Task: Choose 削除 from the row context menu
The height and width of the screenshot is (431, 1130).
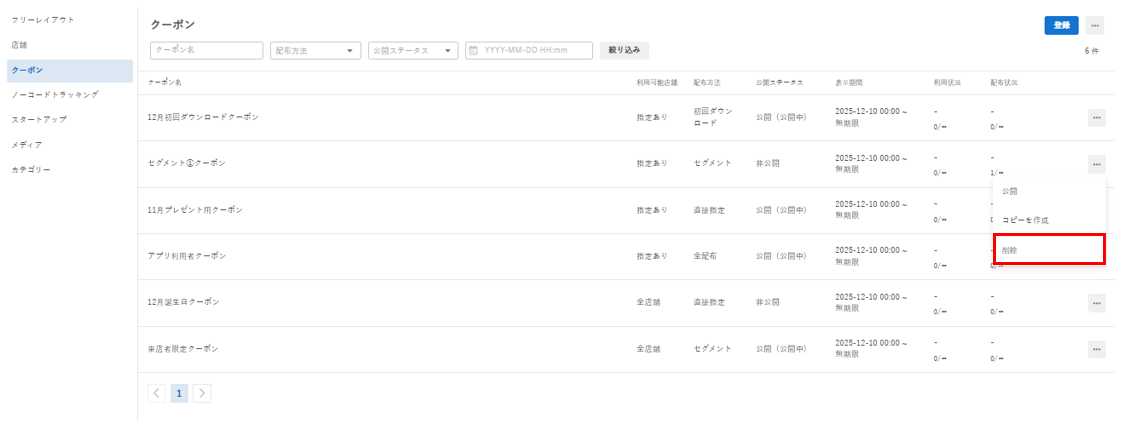Action: tap(1049, 249)
